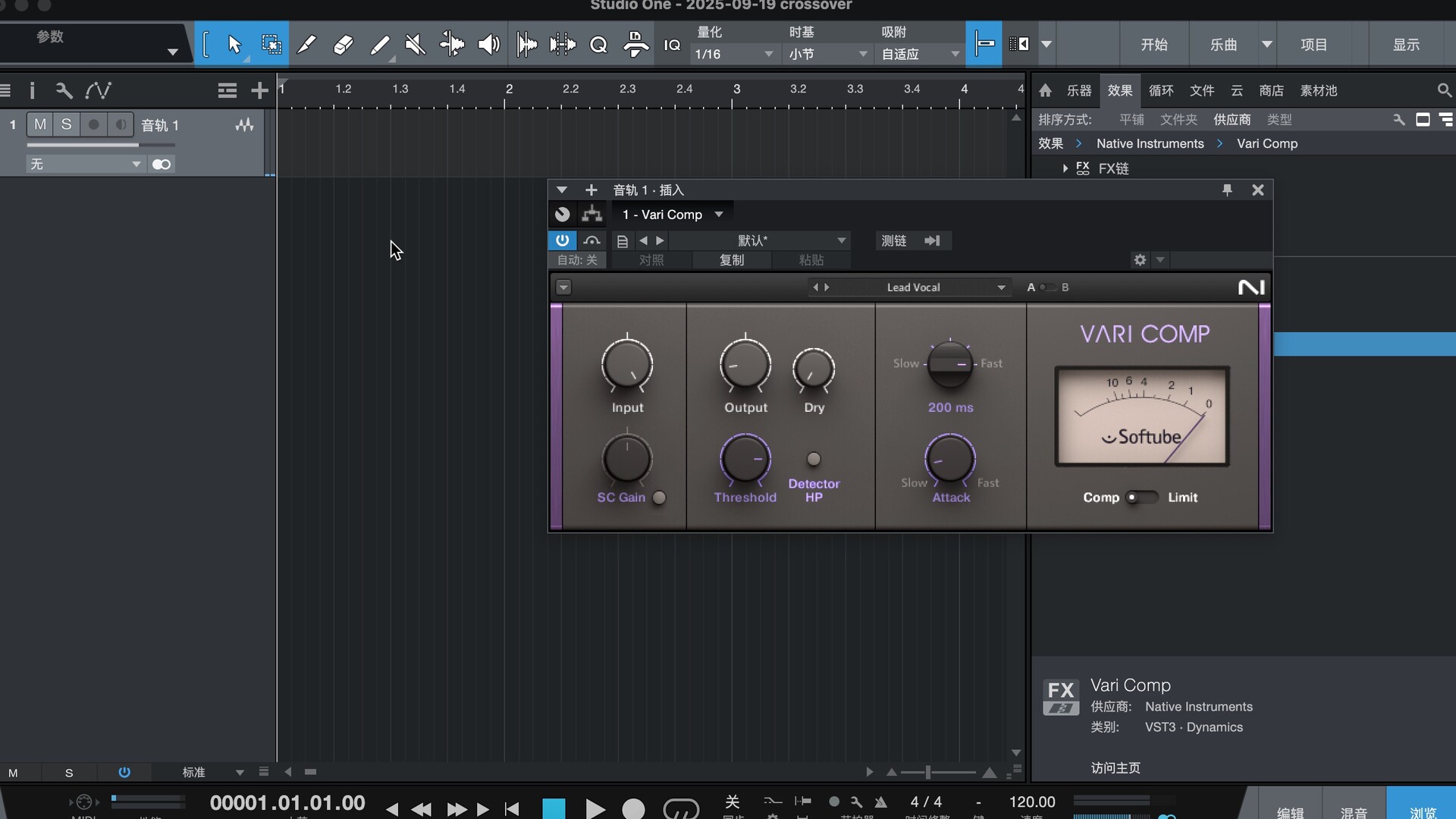This screenshot has width=1456, height=819.
Task: Bypass Vari Comp using the power button
Action: tap(562, 240)
